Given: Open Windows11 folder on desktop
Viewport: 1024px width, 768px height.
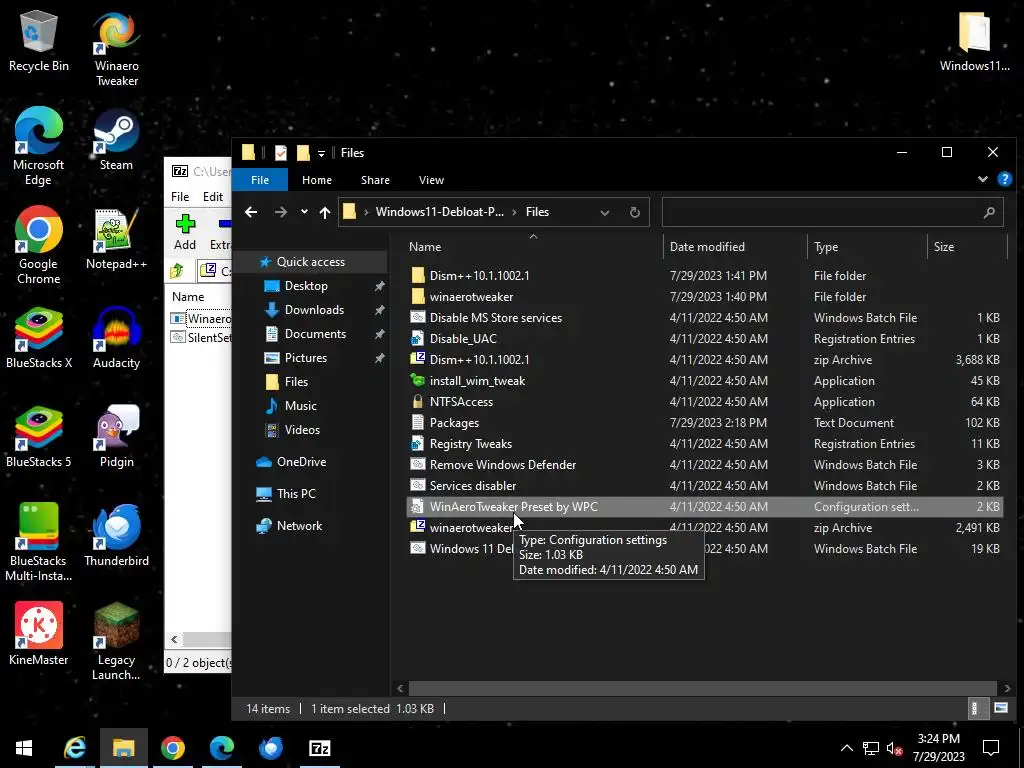Looking at the screenshot, I should tap(974, 41).
